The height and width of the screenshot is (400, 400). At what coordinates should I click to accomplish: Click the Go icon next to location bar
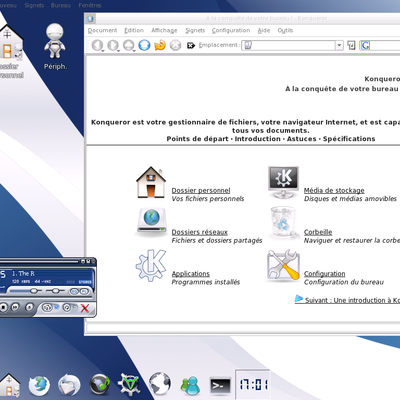coord(351,45)
